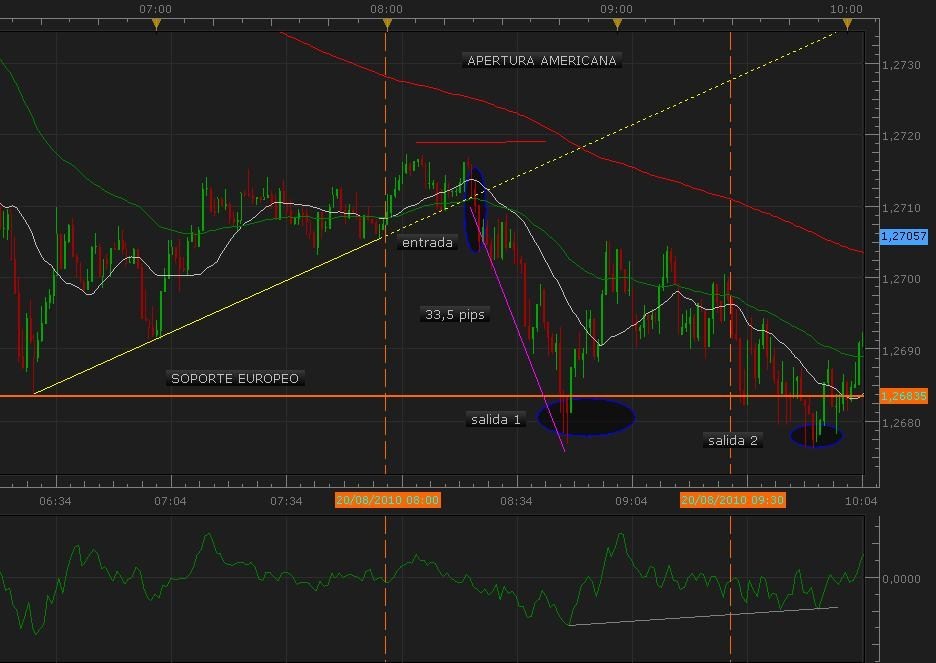This screenshot has width=936, height=663.
Task: Click the yellow timeline marker under 10:00
Action: click(x=847, y=24)
